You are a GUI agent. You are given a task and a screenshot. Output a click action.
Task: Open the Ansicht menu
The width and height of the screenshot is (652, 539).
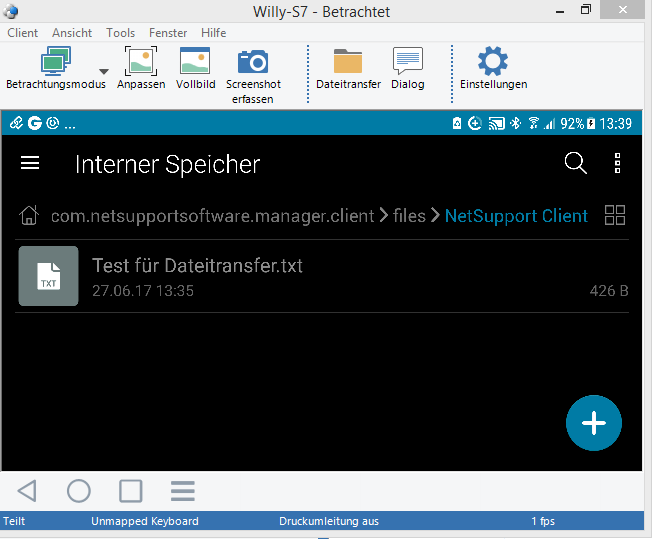pos(72,33)
